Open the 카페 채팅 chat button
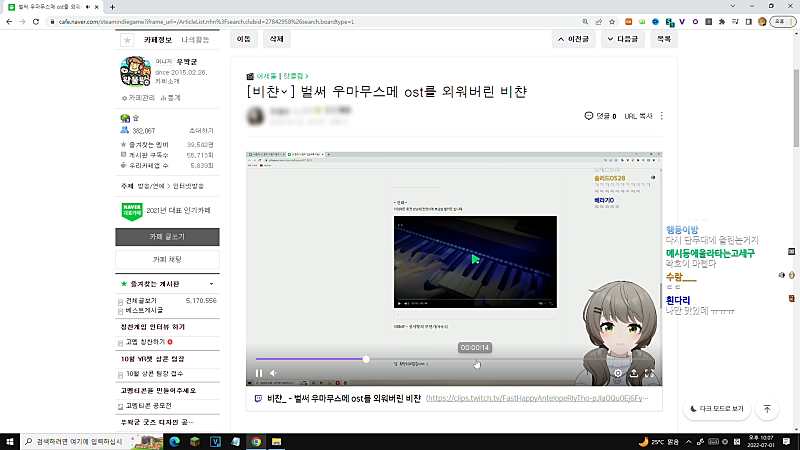Viewport: 800px width, 450px height. (x=166, y=259)
